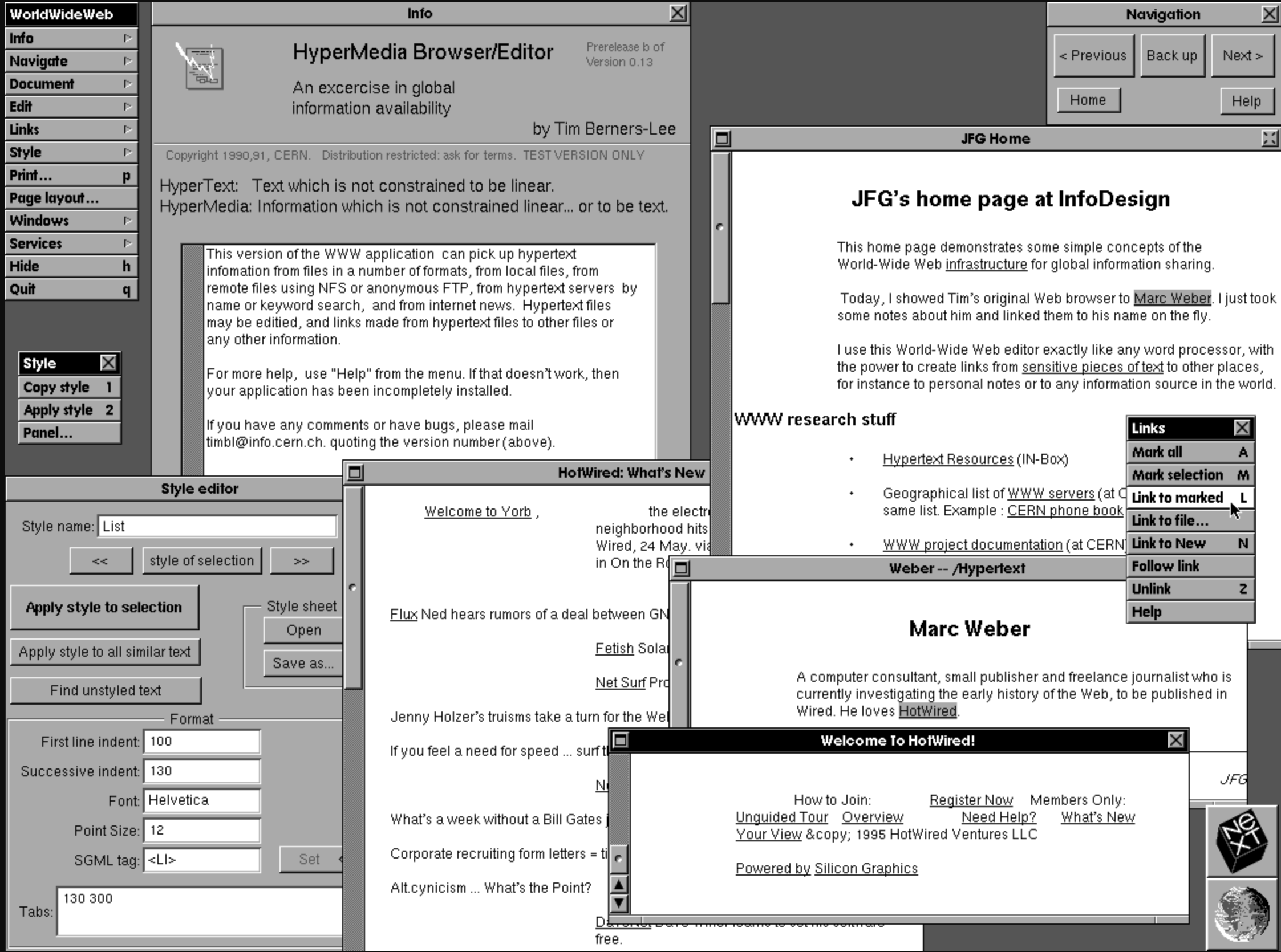The height and width of the screenshot is (952, 1281).
Task: Click the miniaturize icon on Weber Hypertext window
Action: tap(680, 568)
